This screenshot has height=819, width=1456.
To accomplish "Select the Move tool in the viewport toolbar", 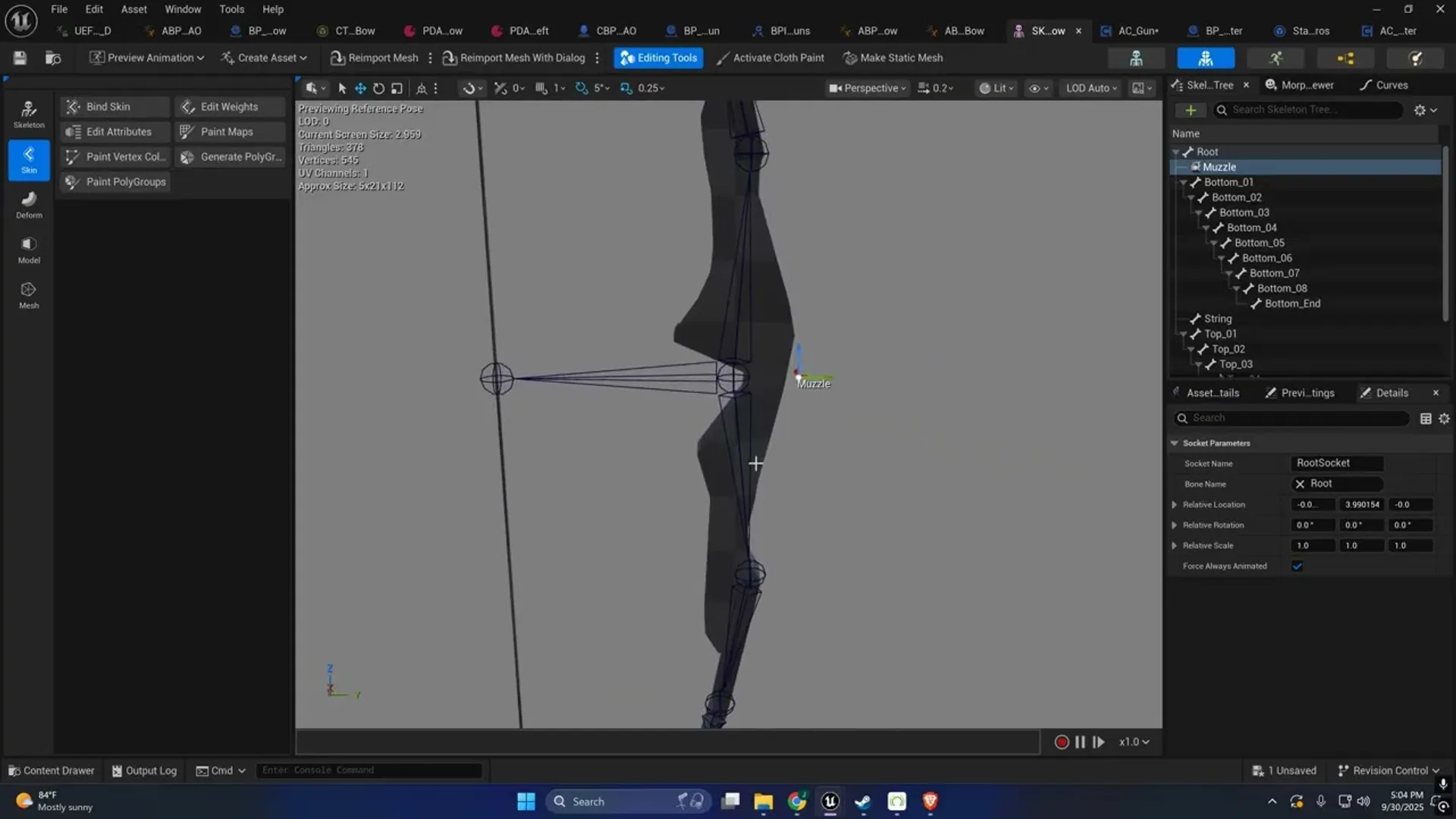I will point(360,87).
